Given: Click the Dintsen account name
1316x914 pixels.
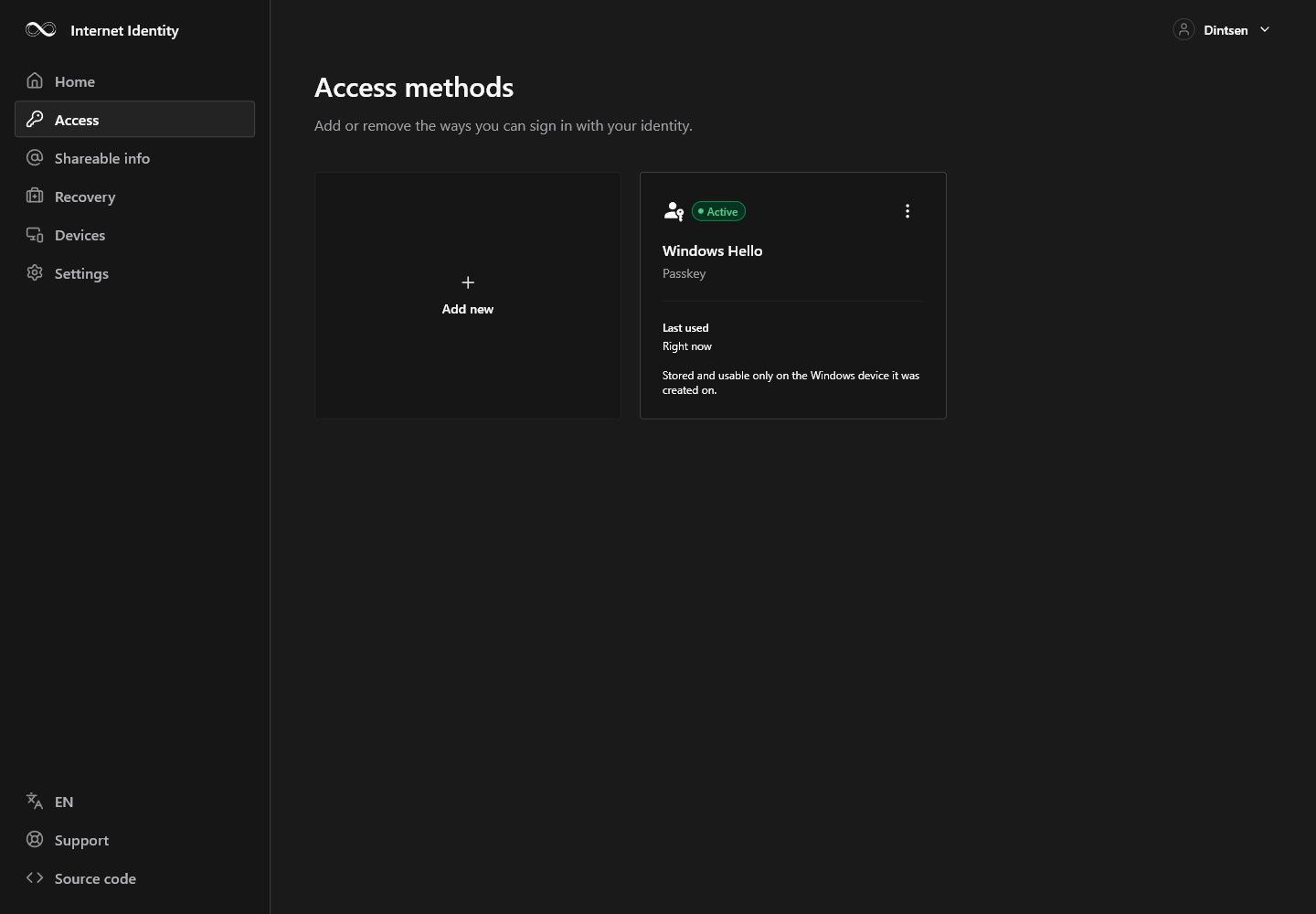Looking at the screenshot, I should click(1226, 30).
